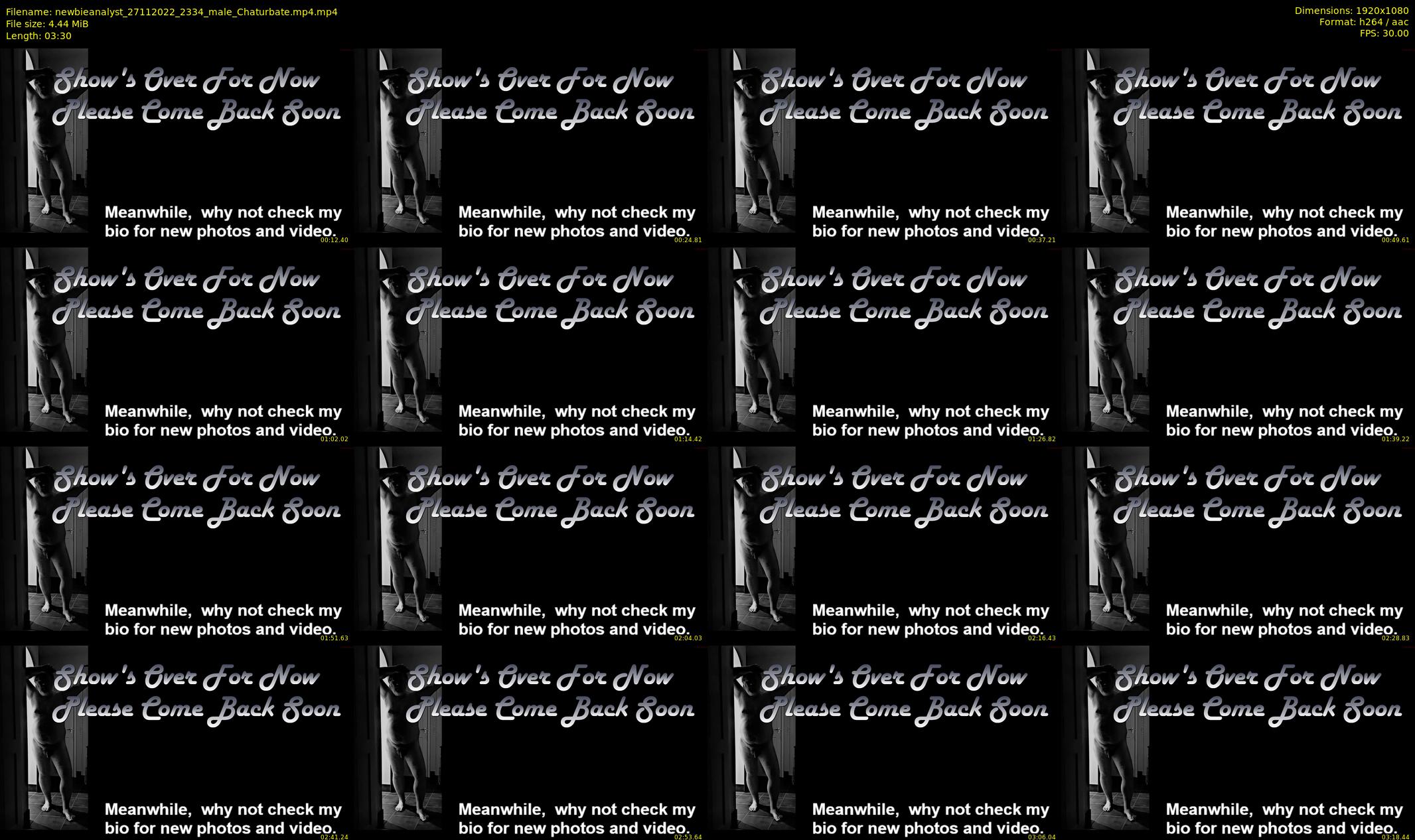1415x840 pixels.
Task: Select the last frame stamped 03:18.44
Action: 1237,743
